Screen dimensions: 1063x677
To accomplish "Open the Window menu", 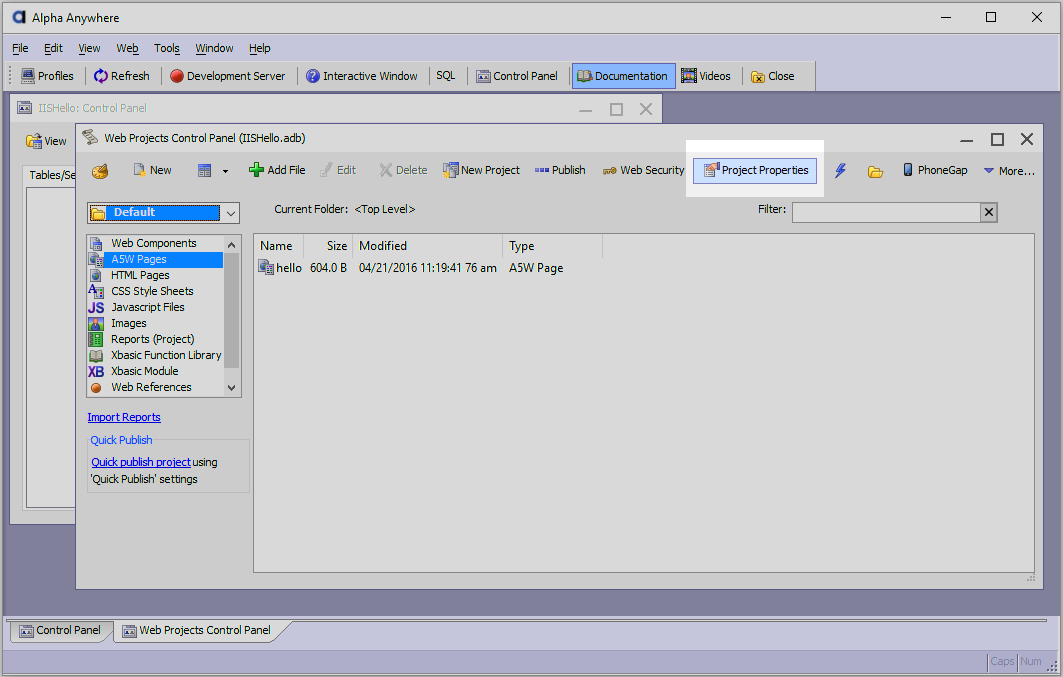I will click(x=214, y=48).
